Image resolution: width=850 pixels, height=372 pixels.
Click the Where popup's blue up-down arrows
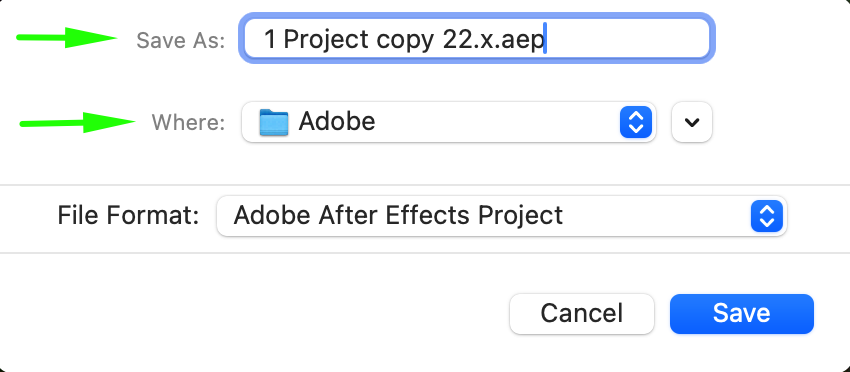(635, 122)
